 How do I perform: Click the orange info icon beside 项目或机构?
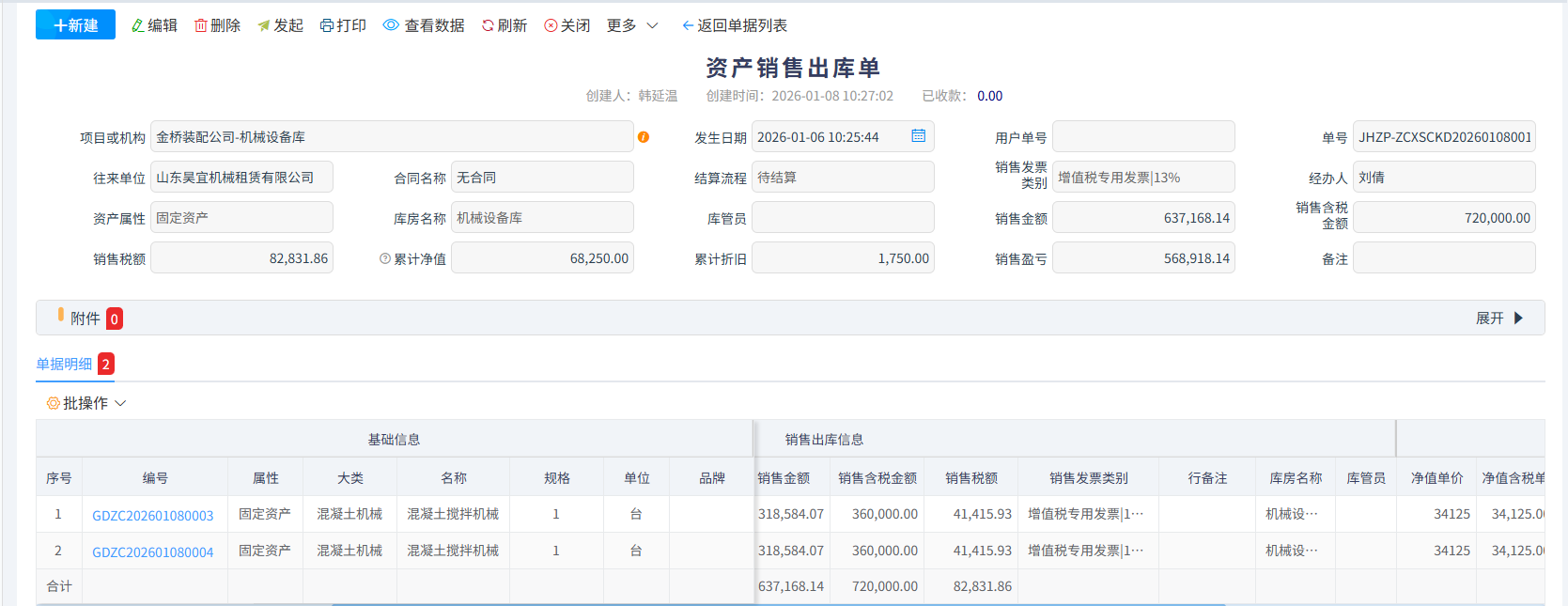coord(644,137)
